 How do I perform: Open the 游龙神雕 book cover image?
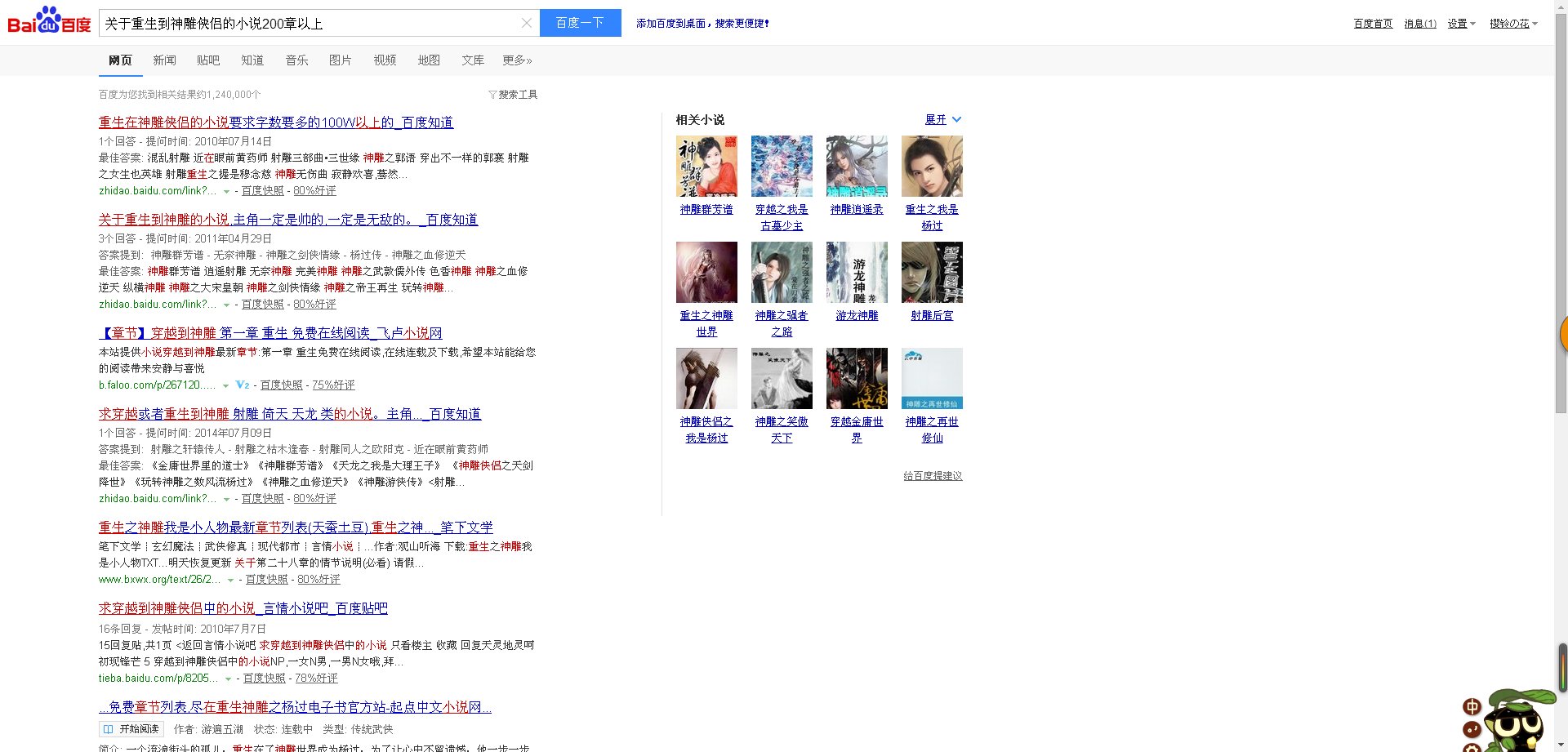(x=857, y=272)
